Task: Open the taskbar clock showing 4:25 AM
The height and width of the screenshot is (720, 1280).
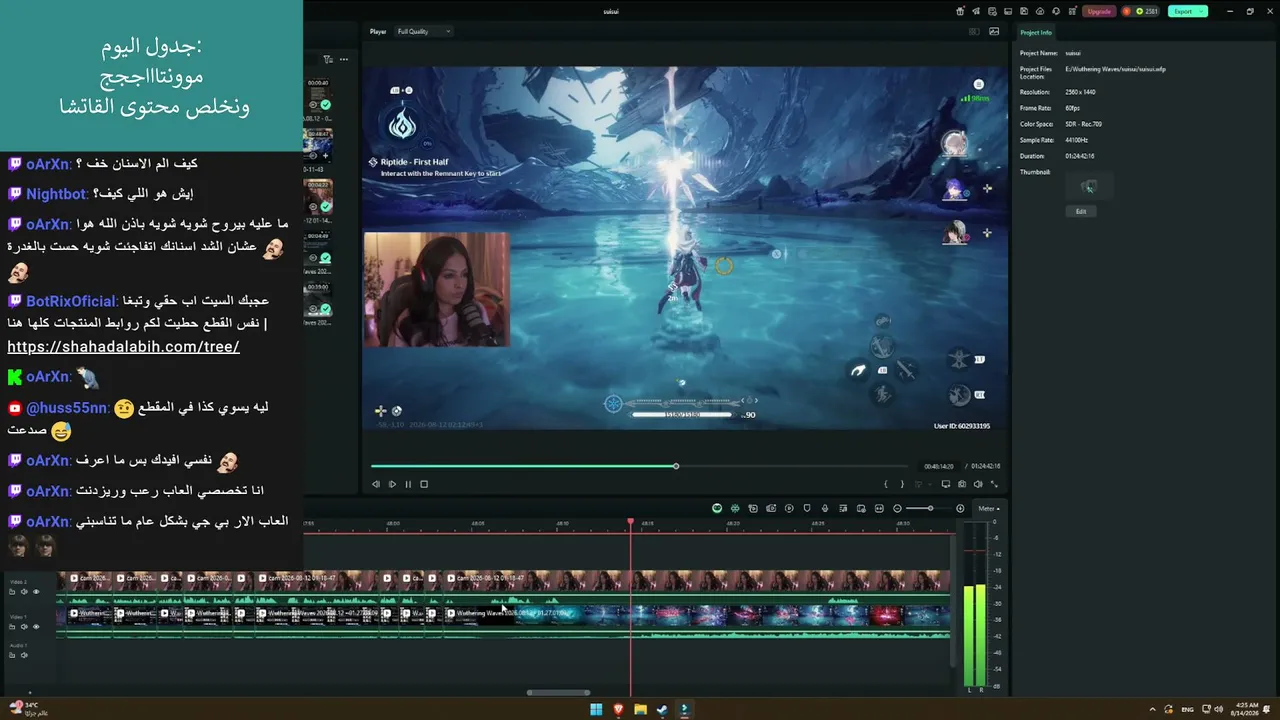Action: 1247,709
